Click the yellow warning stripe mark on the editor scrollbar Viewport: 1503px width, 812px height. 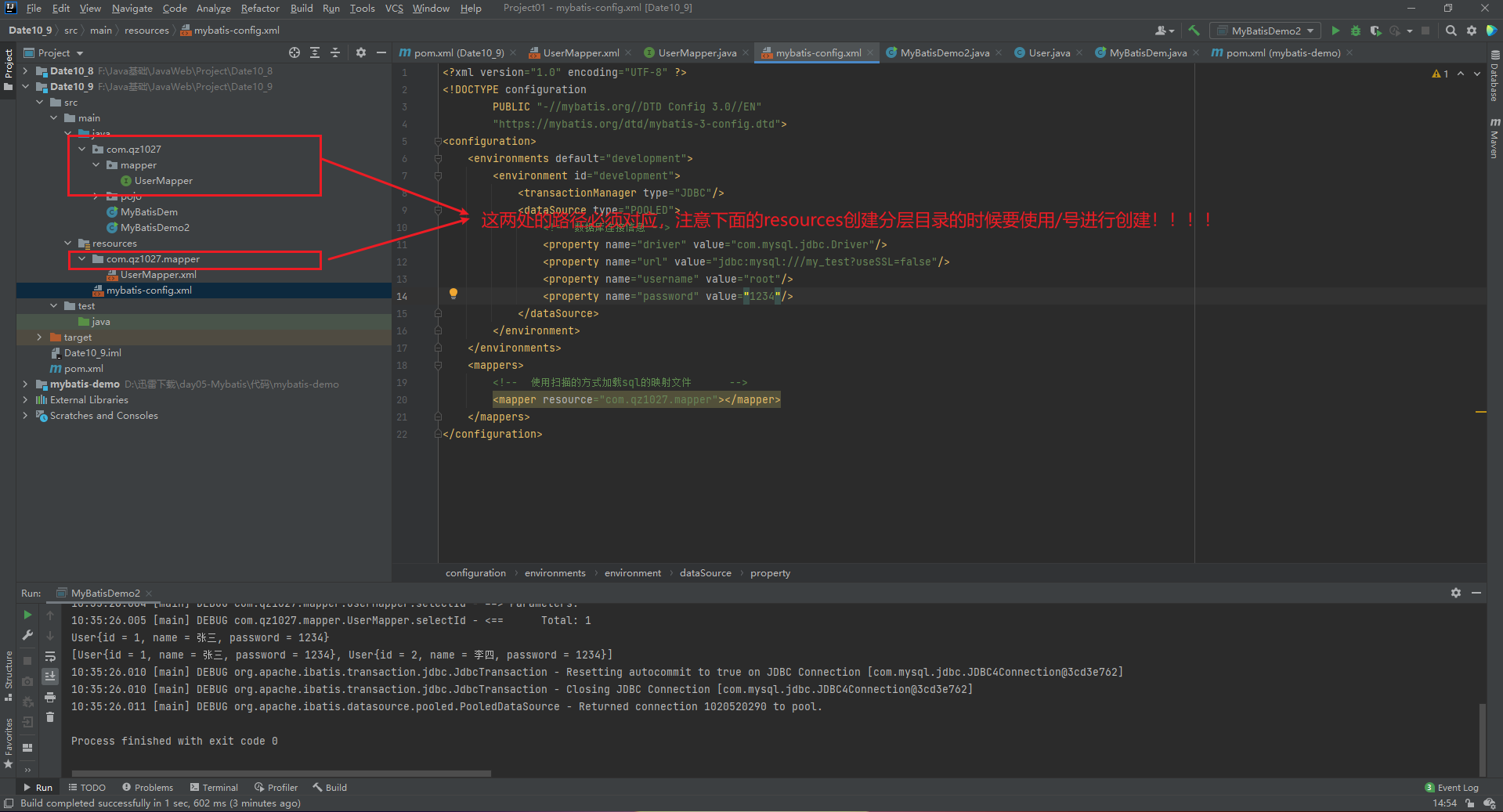1480,412
